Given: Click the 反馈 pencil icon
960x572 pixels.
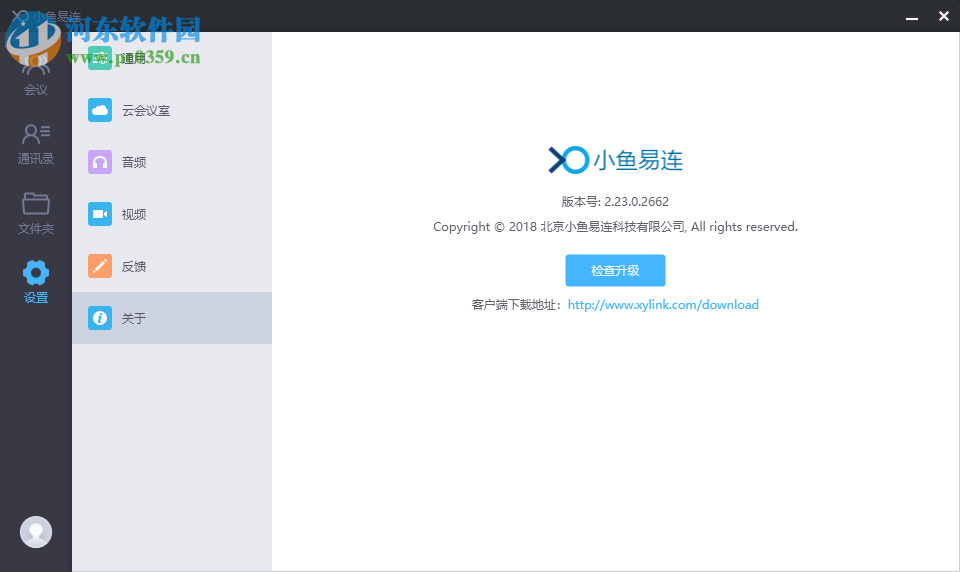Looking at the screenshot, I should [x=100, y=266].
